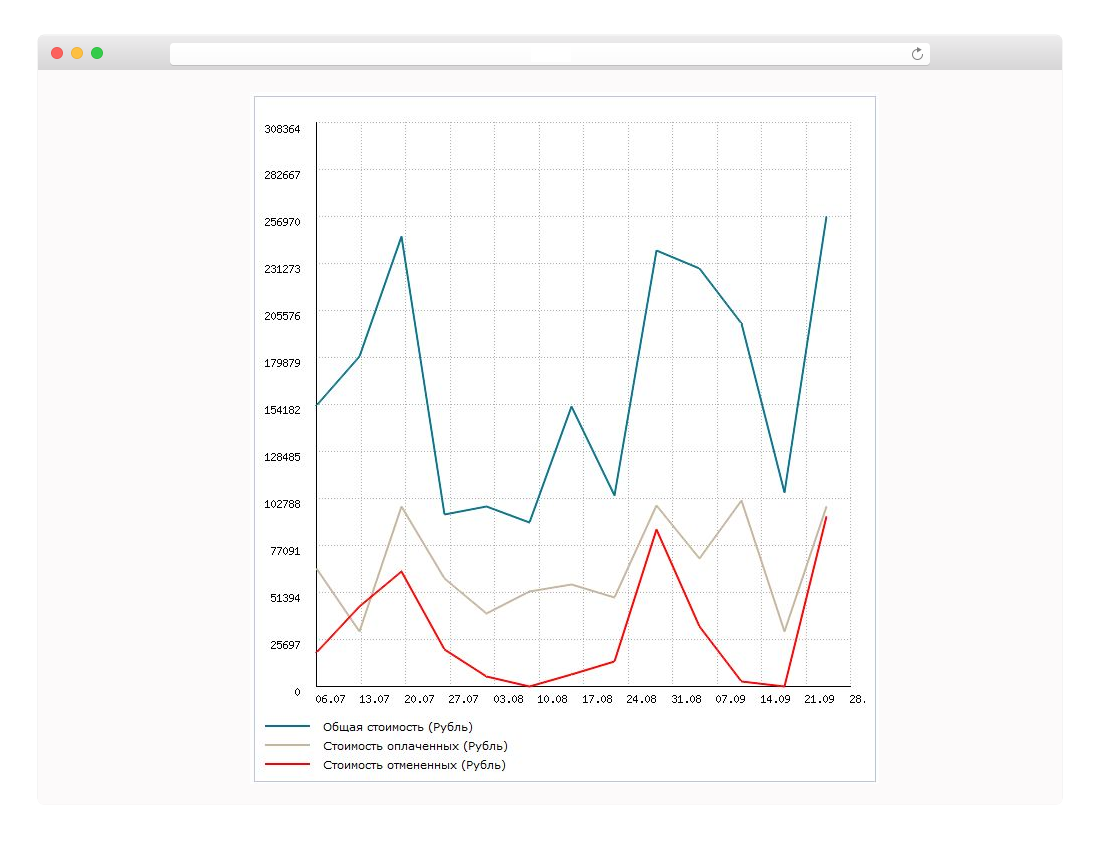Select the legend label Общая стоимость (Рубль)
Viewport: 1100px width, 845px height.
click(398, 727)
